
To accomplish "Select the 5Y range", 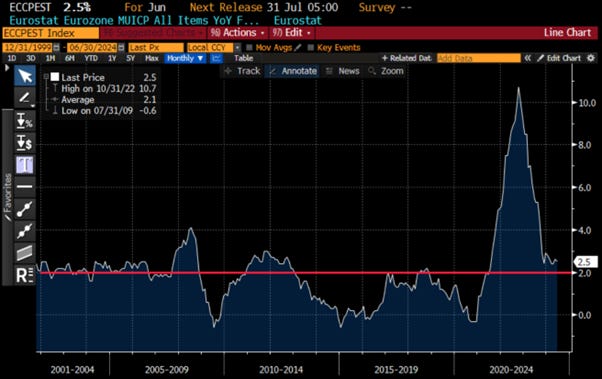I will [131, 58].
